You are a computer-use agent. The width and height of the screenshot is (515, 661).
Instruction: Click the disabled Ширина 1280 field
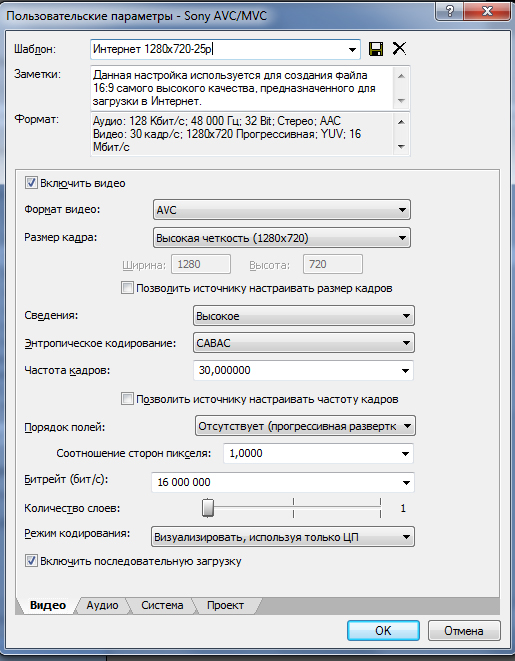click(x=201, y=264)
